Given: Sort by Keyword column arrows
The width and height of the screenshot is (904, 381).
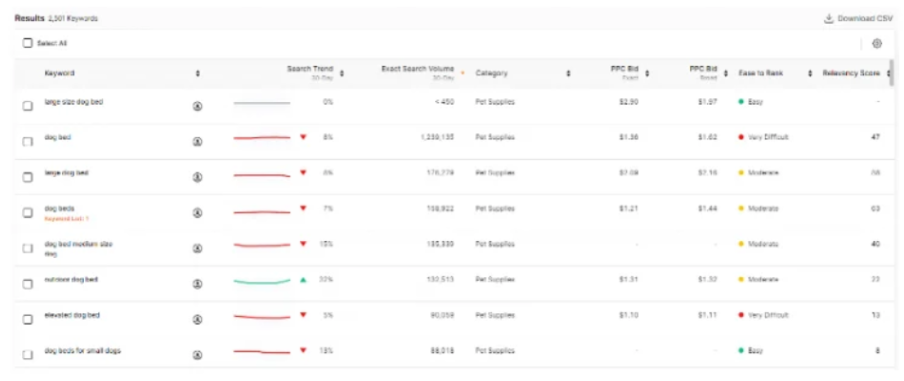Looking at the screenshot, I should click(x=198, y=74).
